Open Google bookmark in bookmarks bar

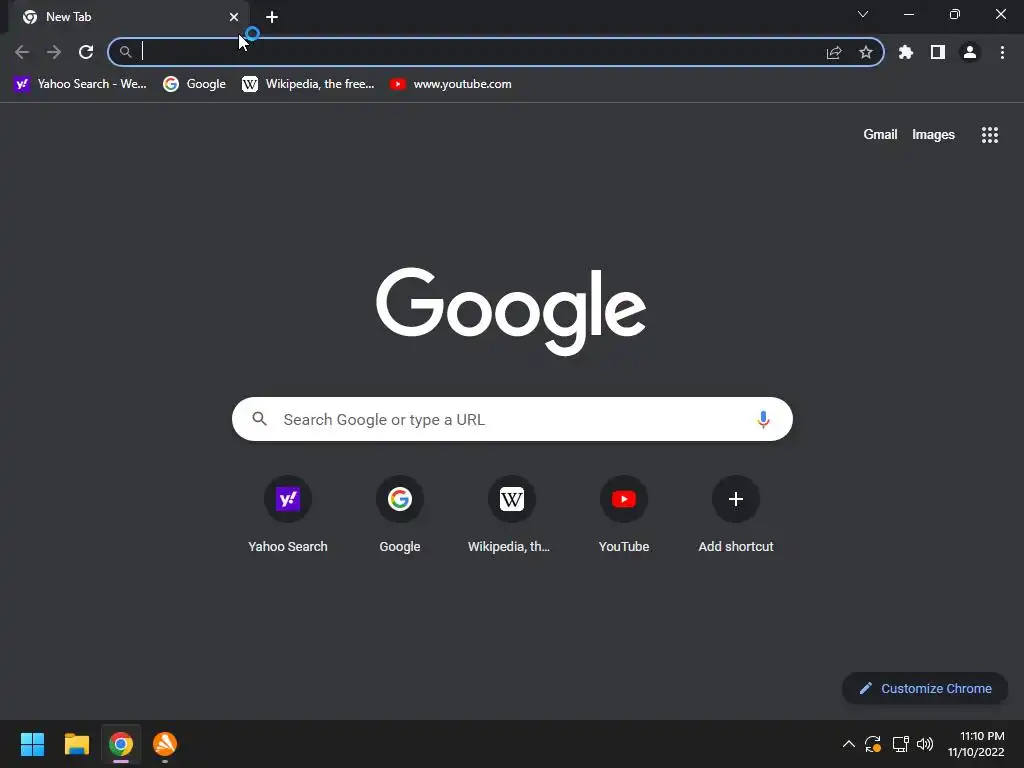coord(195,84)
